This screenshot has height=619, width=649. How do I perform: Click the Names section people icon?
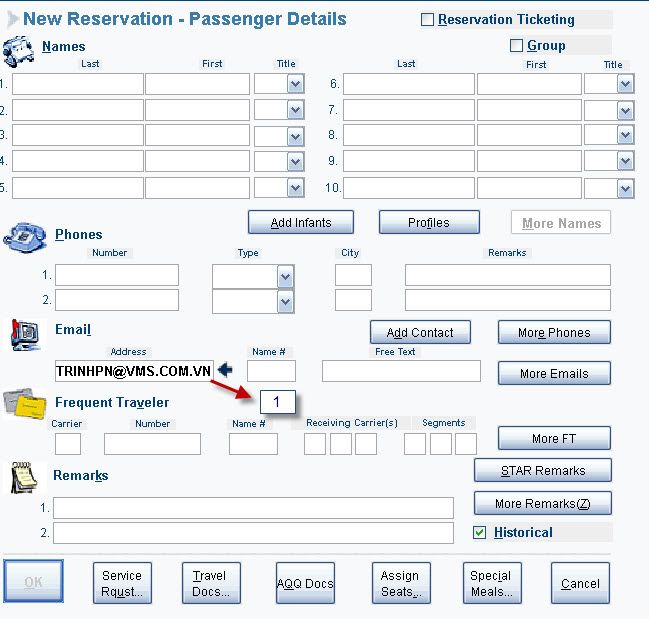click(x=18, y=51)
